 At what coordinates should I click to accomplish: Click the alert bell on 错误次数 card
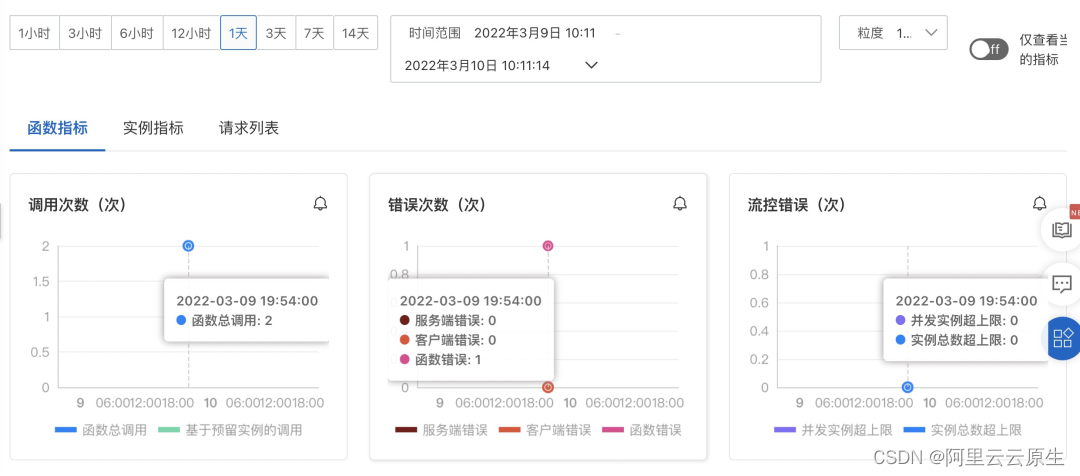pos(680,204)
